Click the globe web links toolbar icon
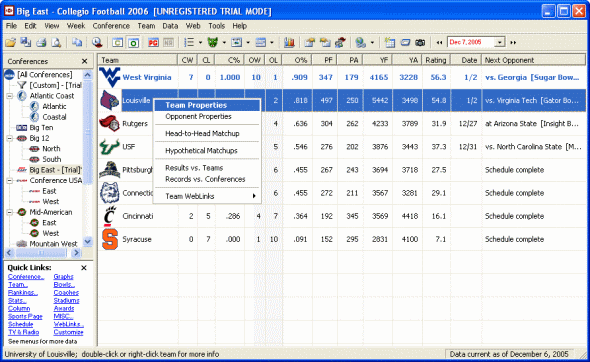 pos(360,43)
